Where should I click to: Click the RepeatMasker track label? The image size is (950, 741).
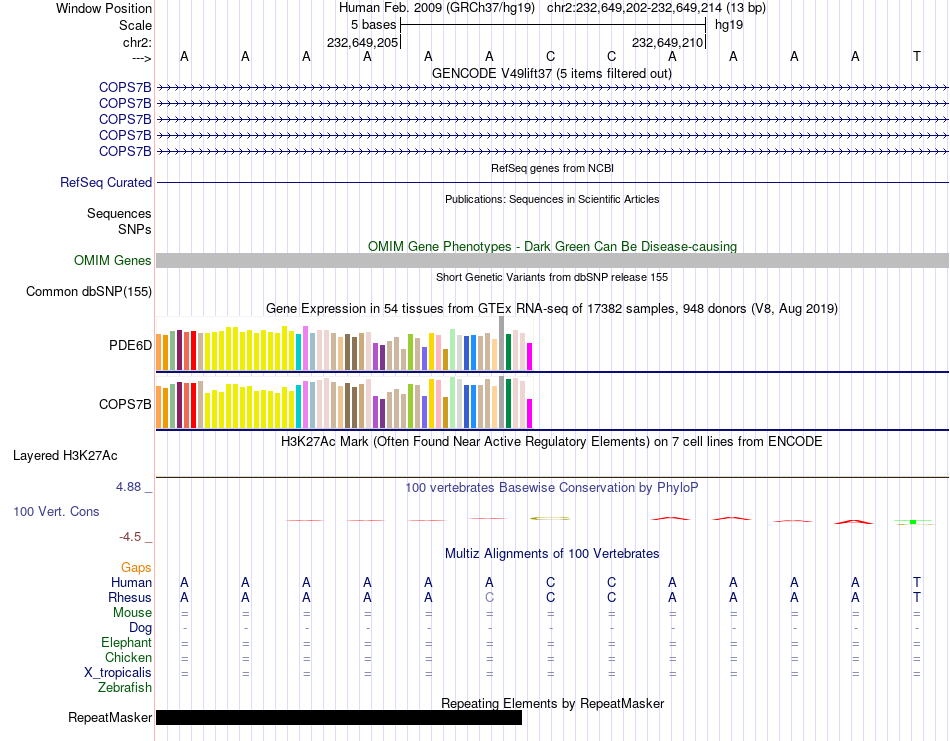click(x=110, y=718)
